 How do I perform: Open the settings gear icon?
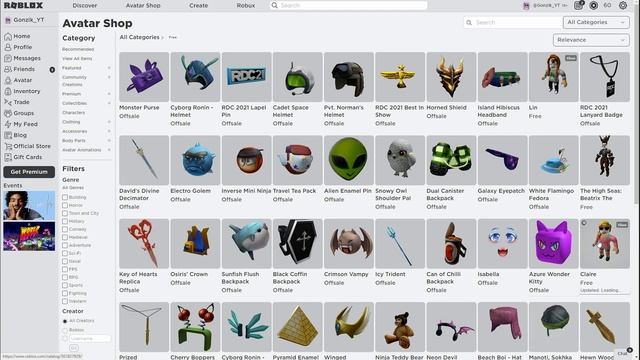(x=623, y=5)
